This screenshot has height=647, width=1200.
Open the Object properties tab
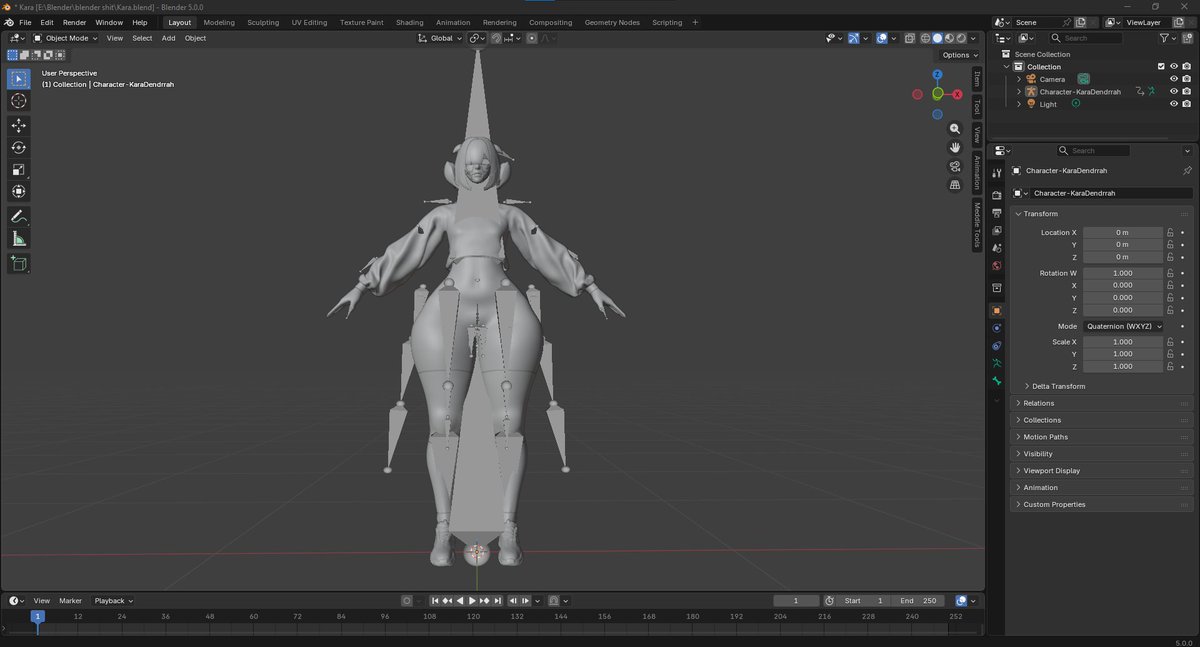pyautogui.click(x=997, y=311)
